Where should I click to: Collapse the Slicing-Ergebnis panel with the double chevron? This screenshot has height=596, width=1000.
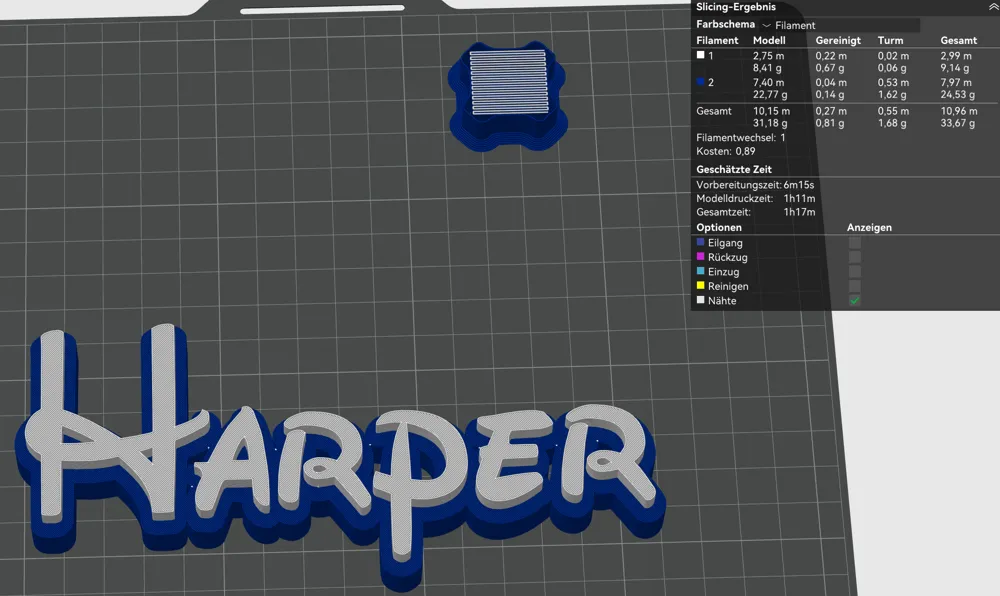pyautogui.click(x=994, y=7)
